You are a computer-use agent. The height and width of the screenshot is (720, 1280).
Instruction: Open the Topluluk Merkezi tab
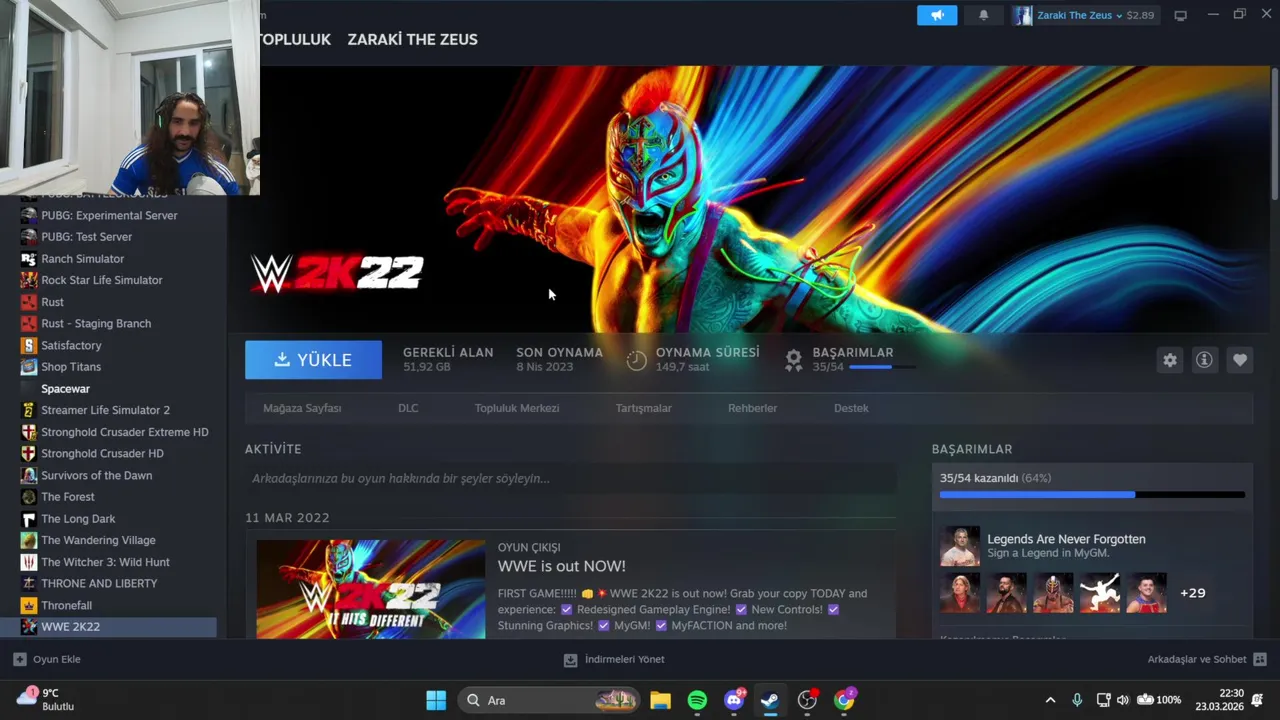click(x=517, y=408)
